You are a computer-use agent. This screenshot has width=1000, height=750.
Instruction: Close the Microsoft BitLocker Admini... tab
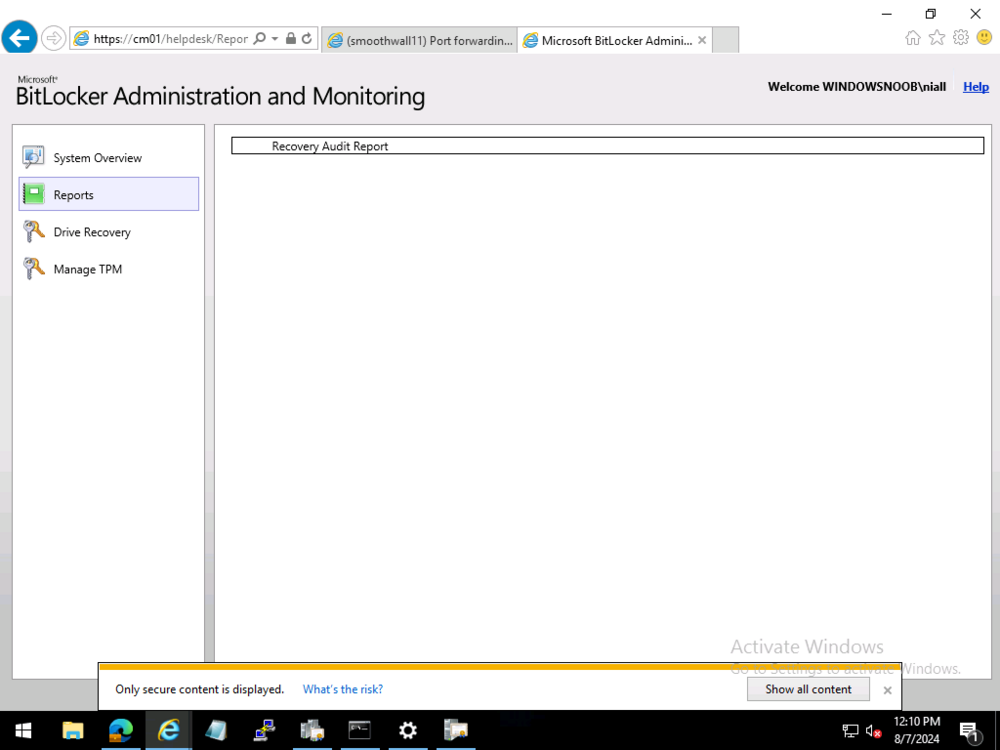[702, 40]
